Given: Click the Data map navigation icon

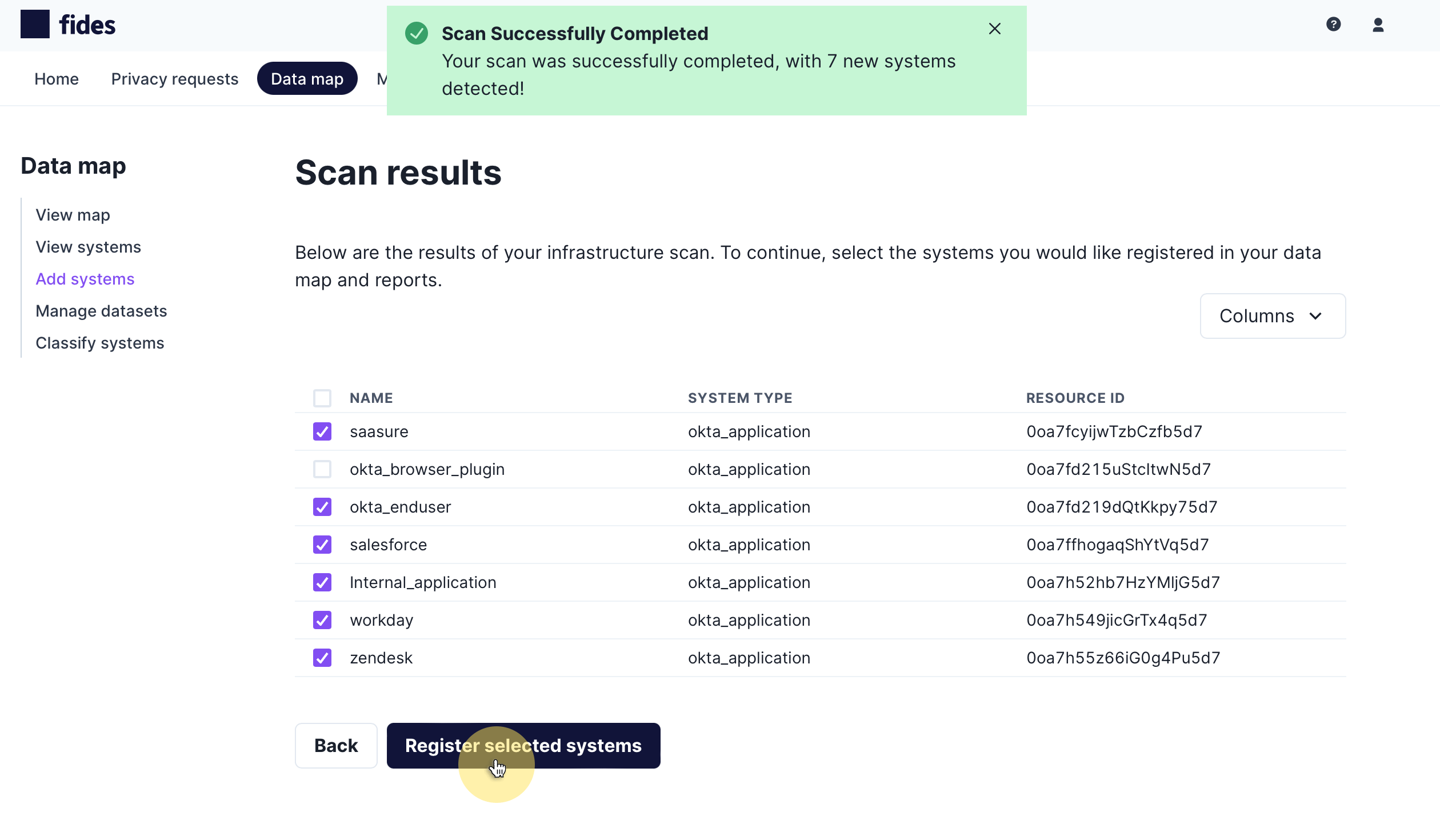Looking at the screenshot, I should (x=307, y=78).
